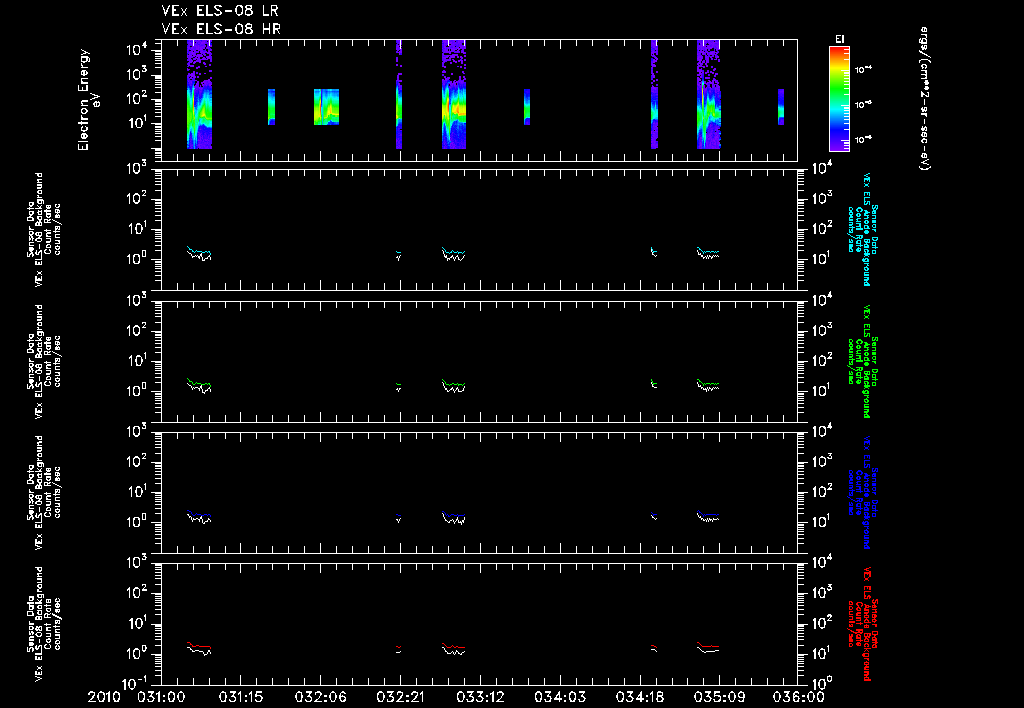The height and width of the screenshot is (708, 1024).
Task: Click the last spectrogram block before 036:00
Action: pos(780,106)
